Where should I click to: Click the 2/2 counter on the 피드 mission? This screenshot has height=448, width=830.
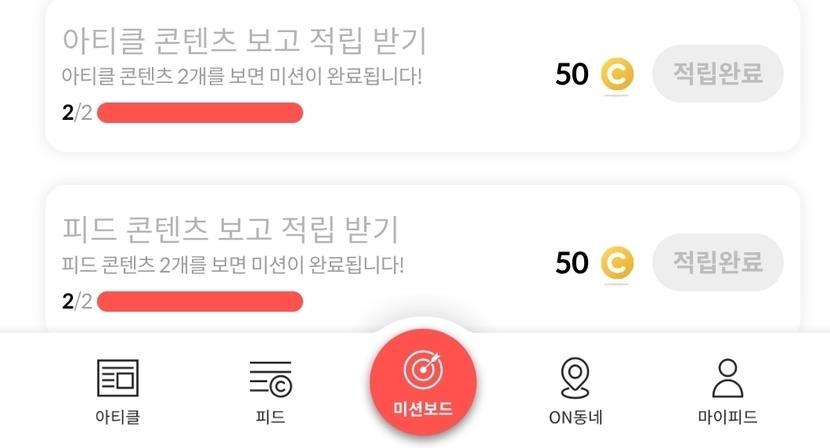pyautogui.click(x=77, y=301)
